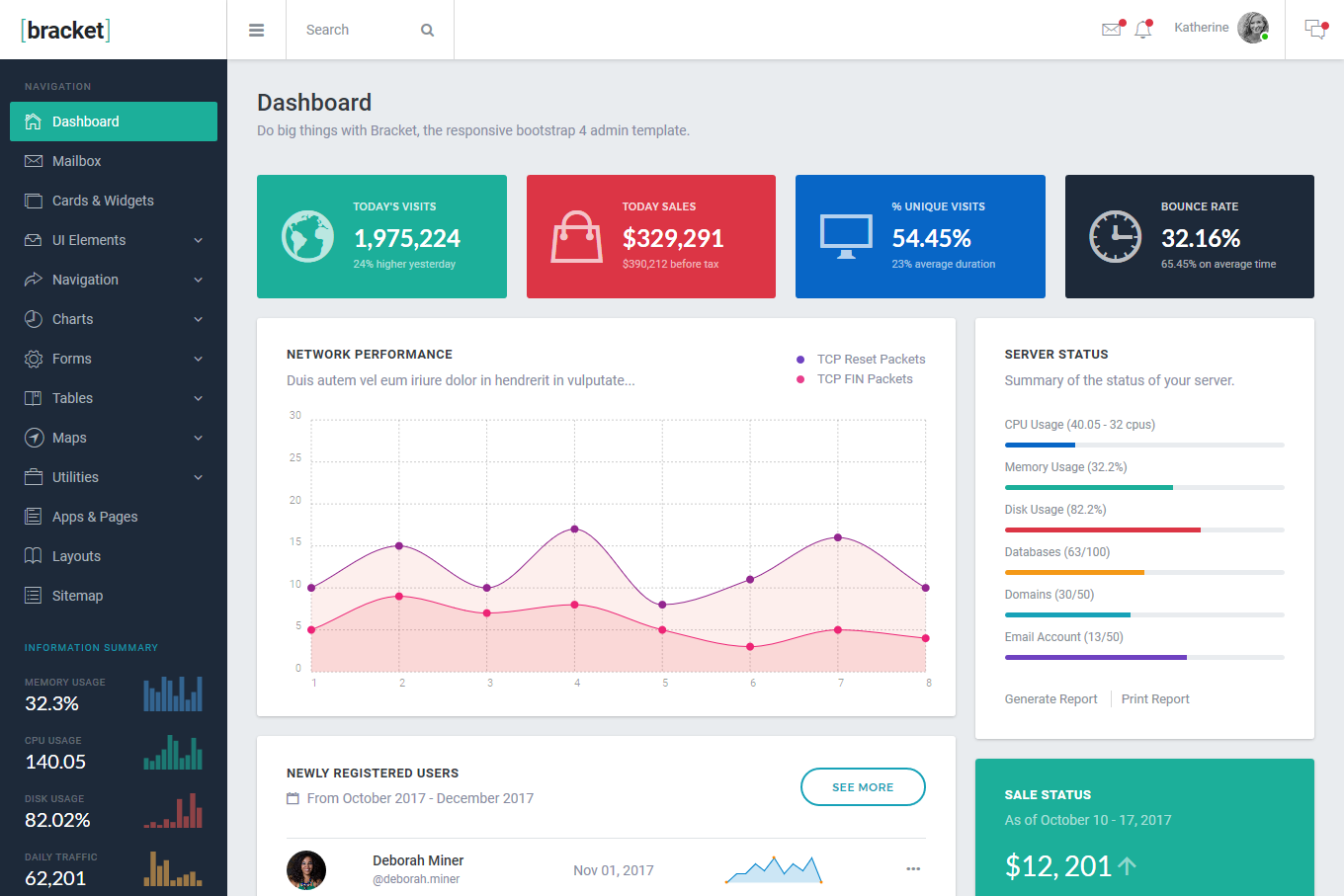
Task: Open Mailbox from the sidebar
Action: tap(77, 161)
